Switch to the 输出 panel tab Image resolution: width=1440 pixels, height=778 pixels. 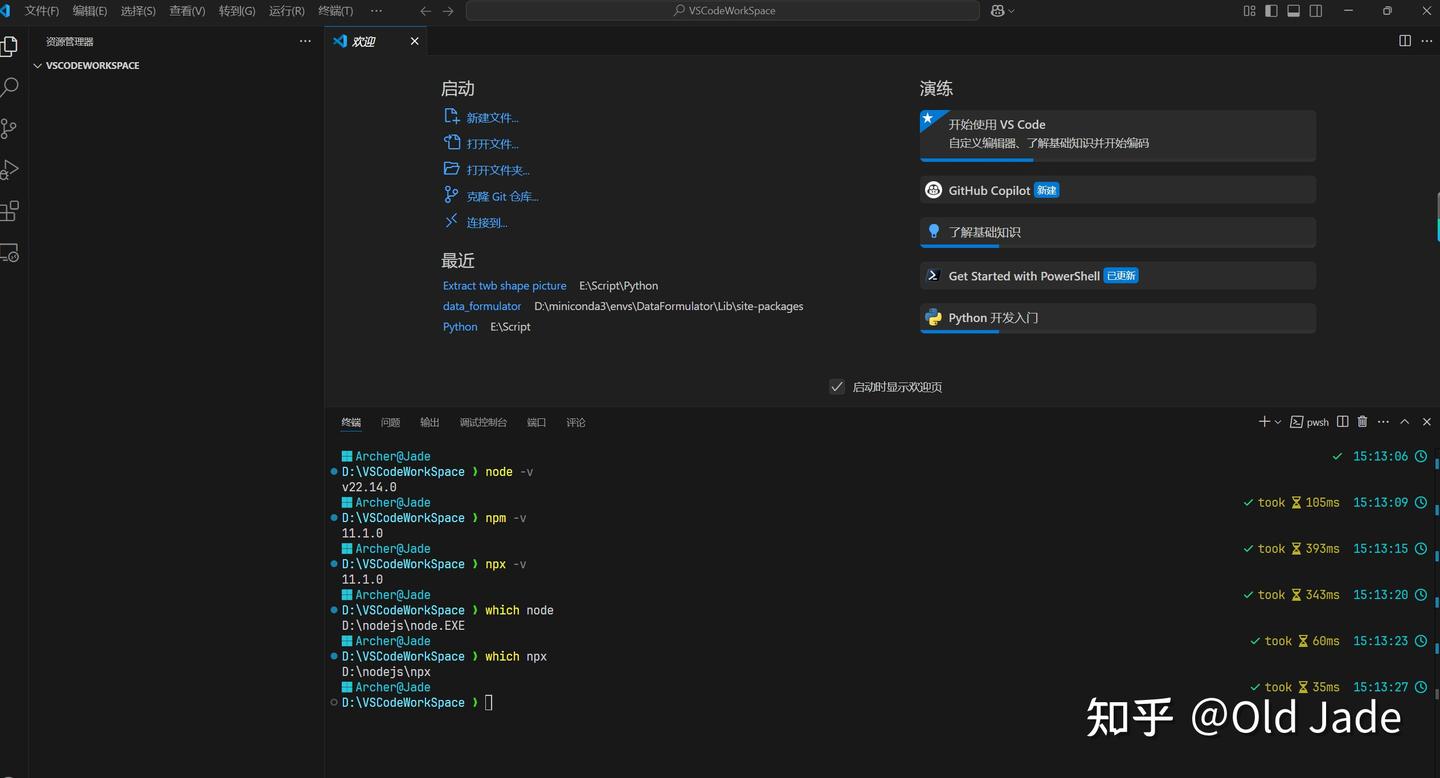coord(429,421)
